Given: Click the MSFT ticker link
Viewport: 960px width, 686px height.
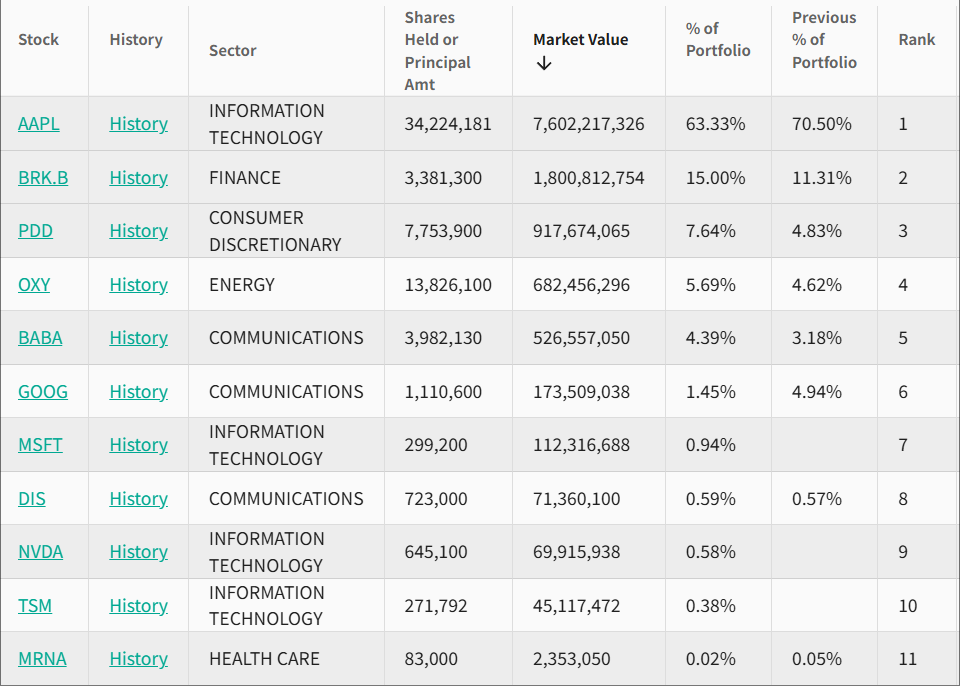Looking at the screenshot, I should click(x=40, y=445).
